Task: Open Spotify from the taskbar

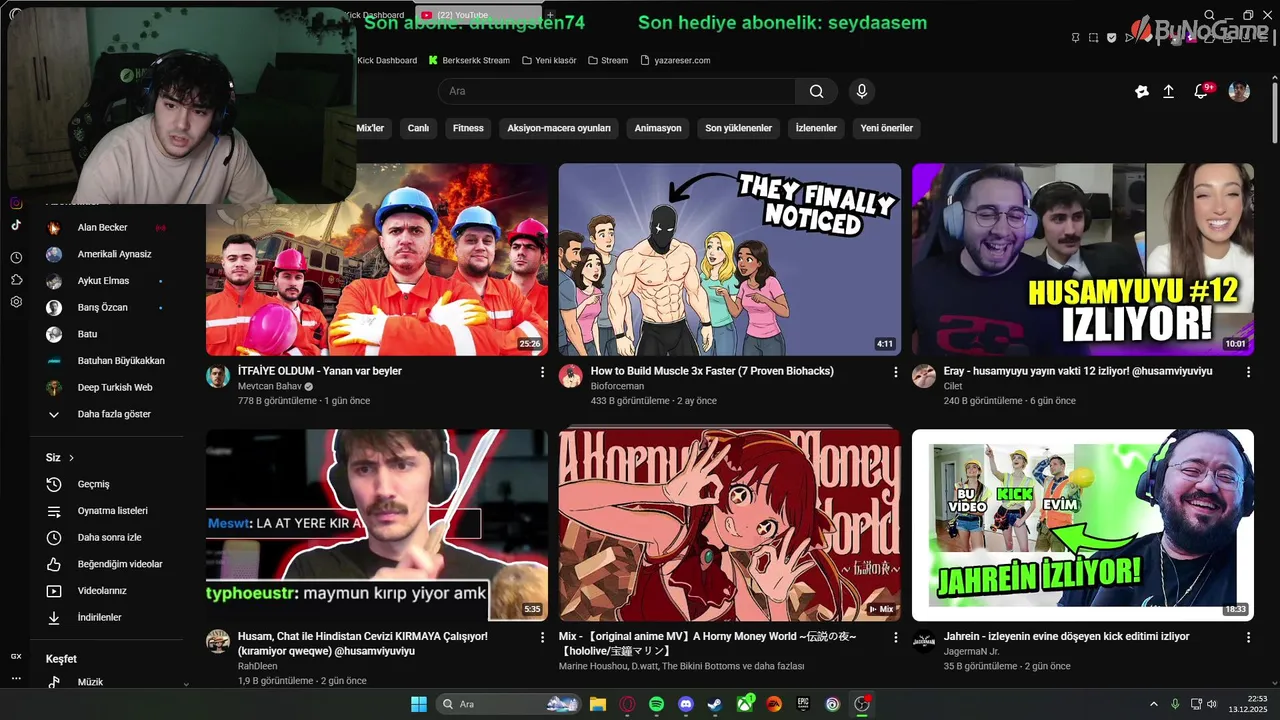Action: click(x=656, y=704)
